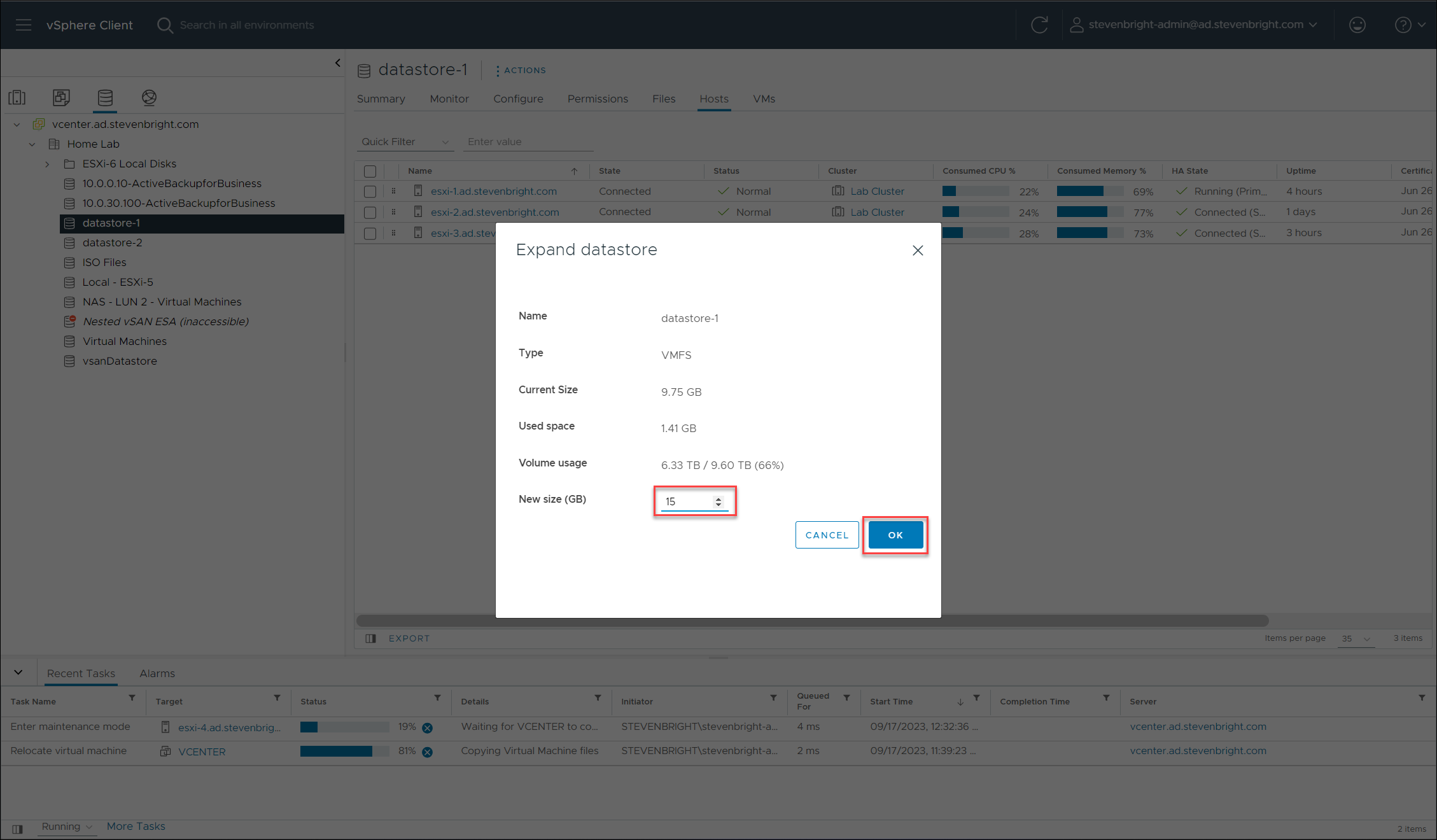Open the hamburger navigation menu

click(x=24, y=25)
